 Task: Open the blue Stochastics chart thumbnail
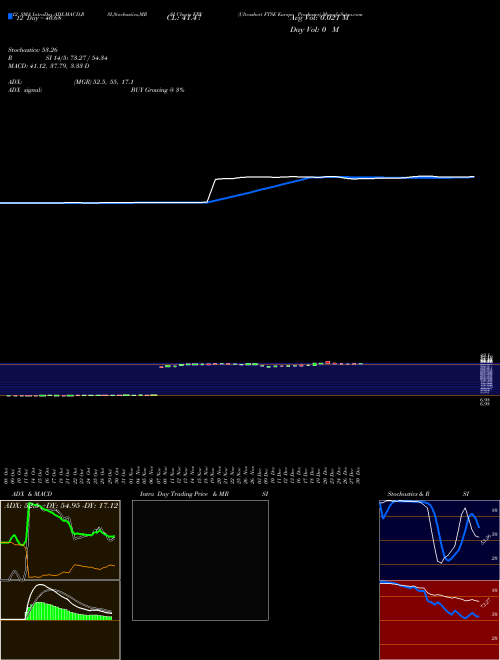coord(439,540)
